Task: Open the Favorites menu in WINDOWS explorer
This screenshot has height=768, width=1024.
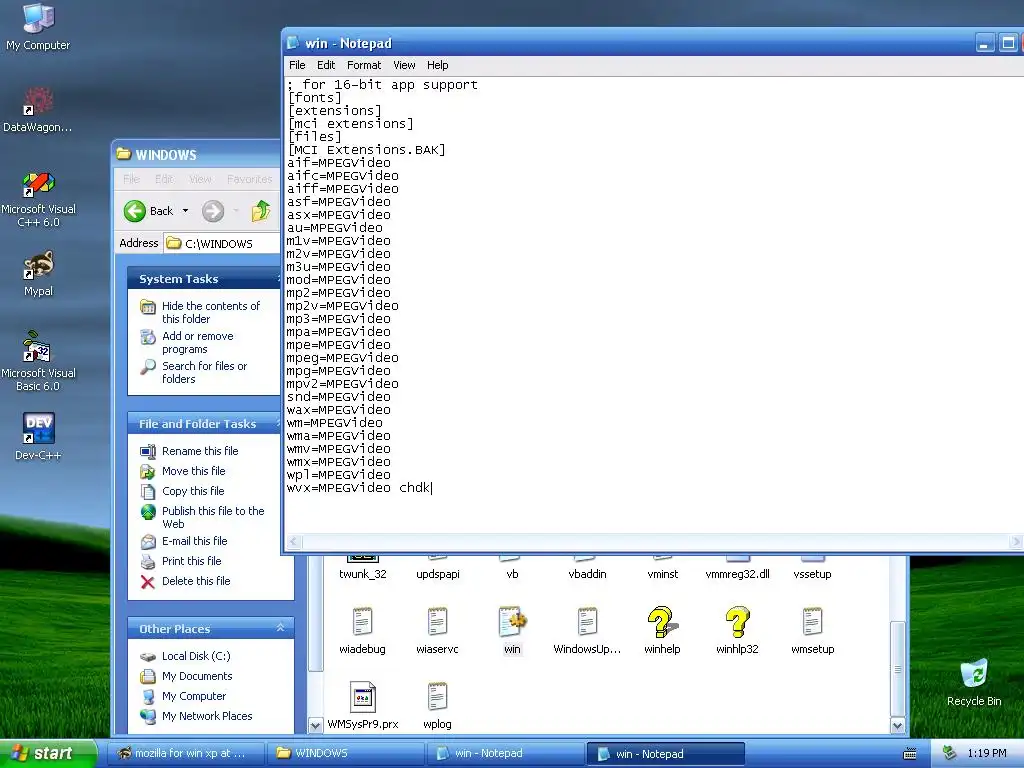Action: (249, 179)
